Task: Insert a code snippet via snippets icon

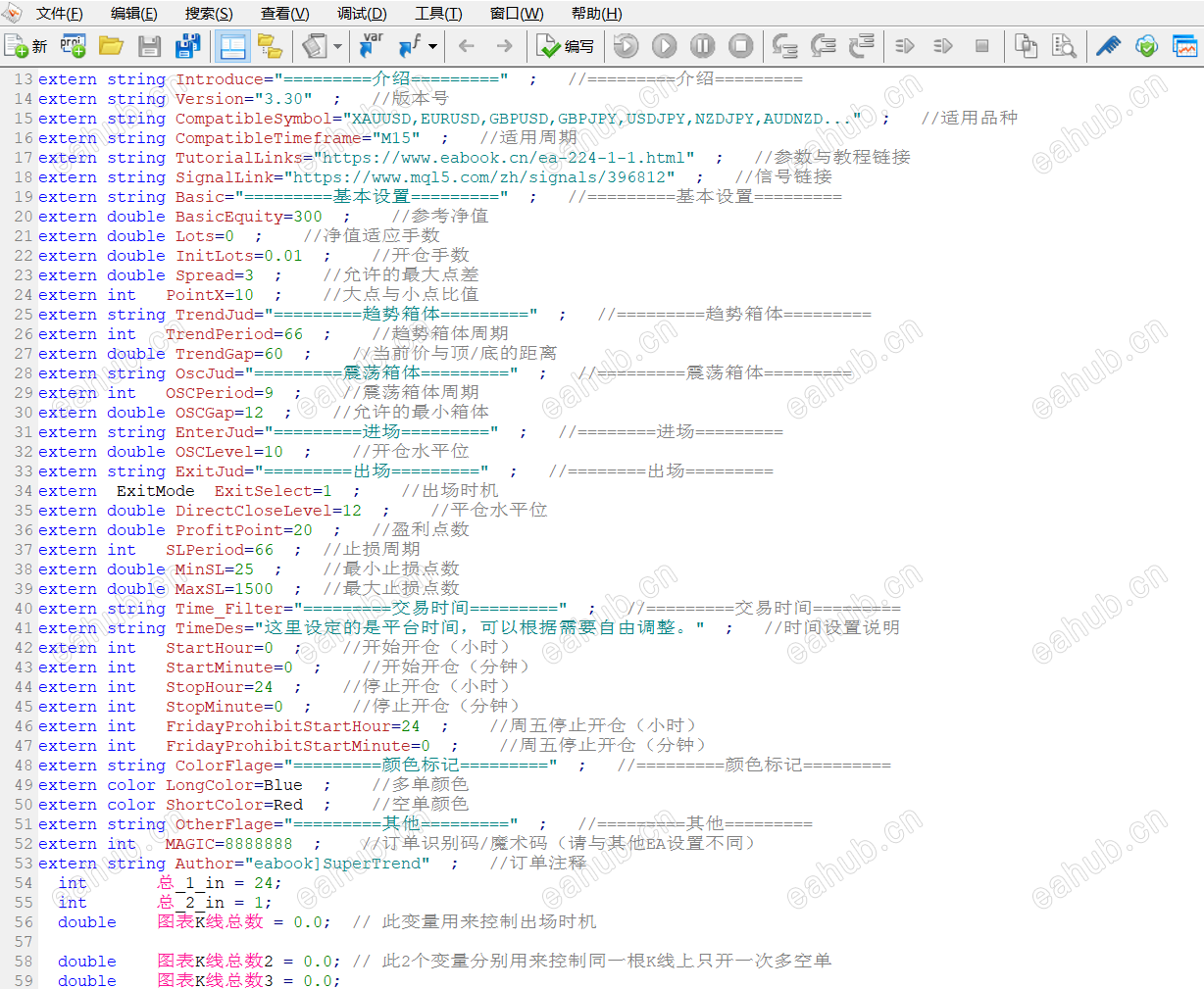Action: click(315, 46)
